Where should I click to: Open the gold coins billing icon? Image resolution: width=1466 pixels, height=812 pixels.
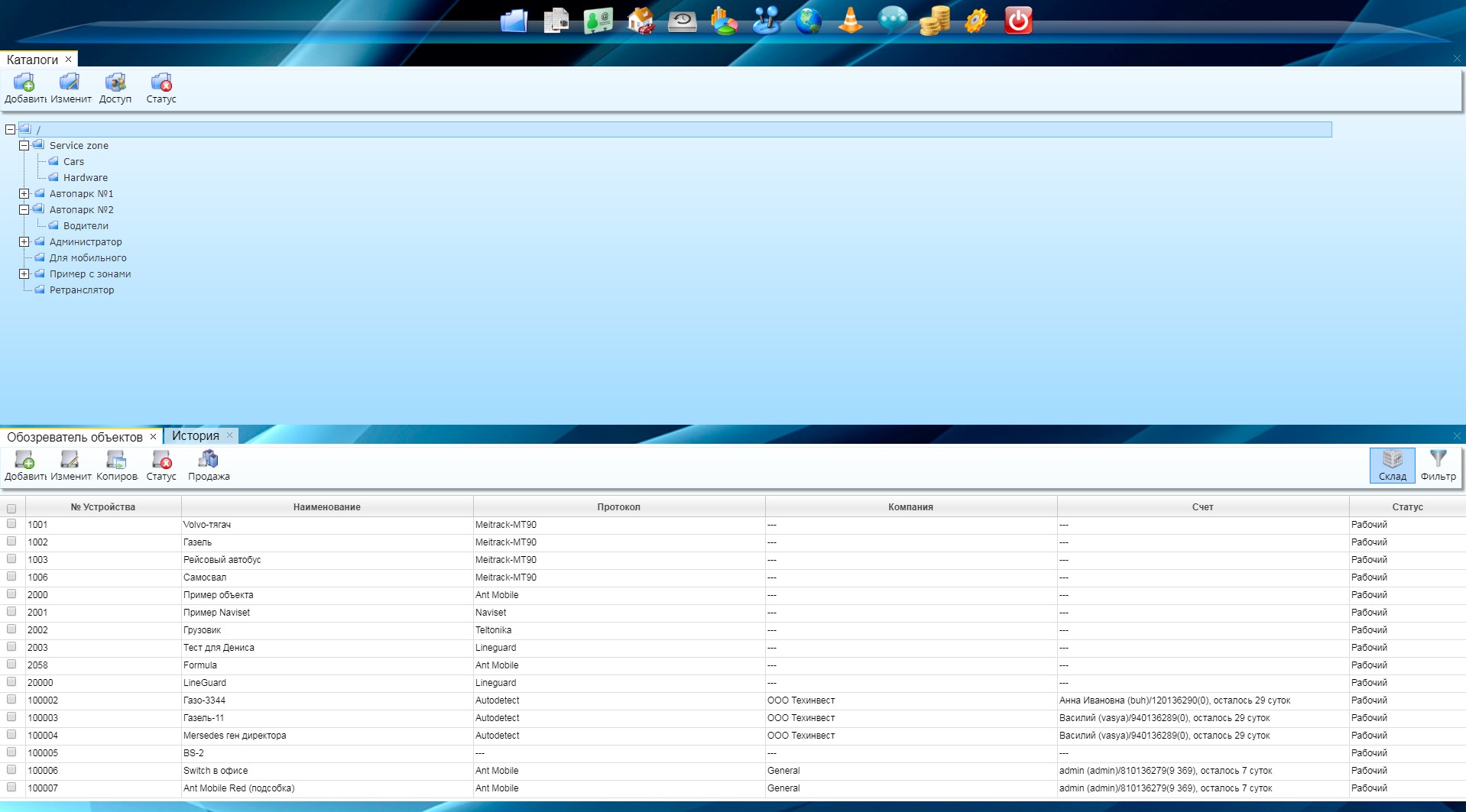pos(934,21)
